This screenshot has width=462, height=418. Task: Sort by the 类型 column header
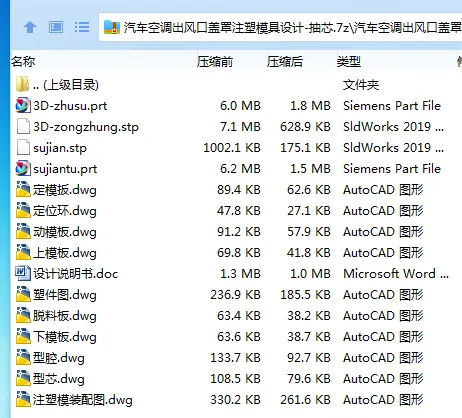(349, 61)
